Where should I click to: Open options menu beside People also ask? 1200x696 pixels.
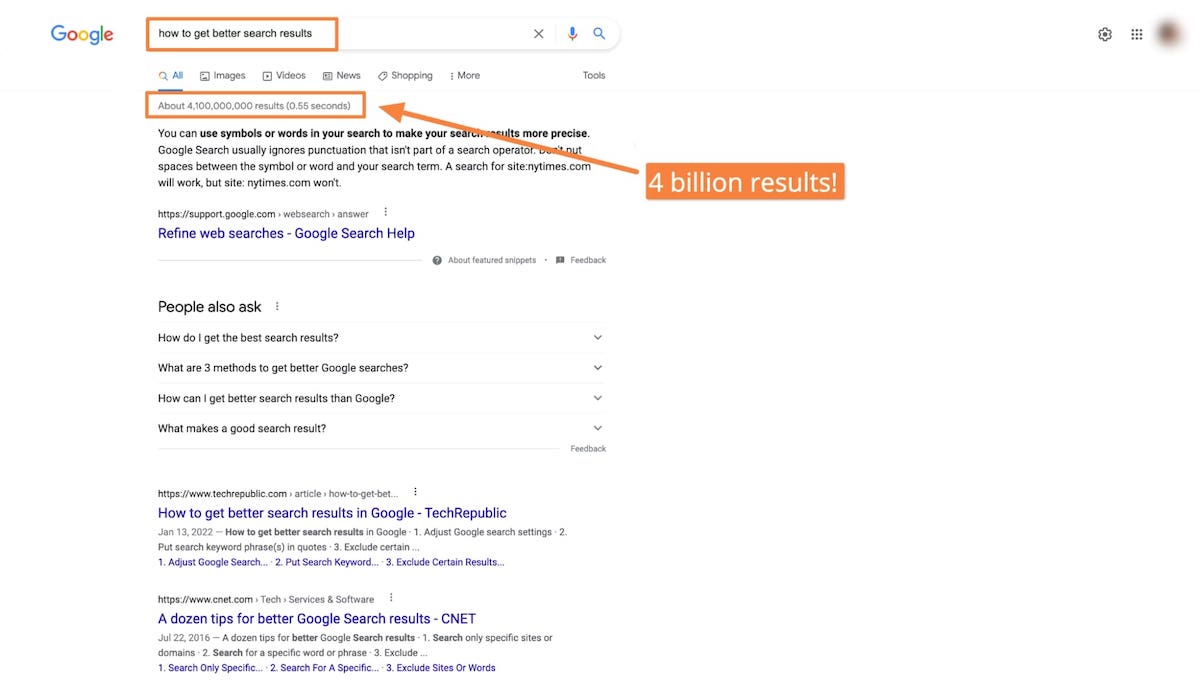click(x=277, y=307)
